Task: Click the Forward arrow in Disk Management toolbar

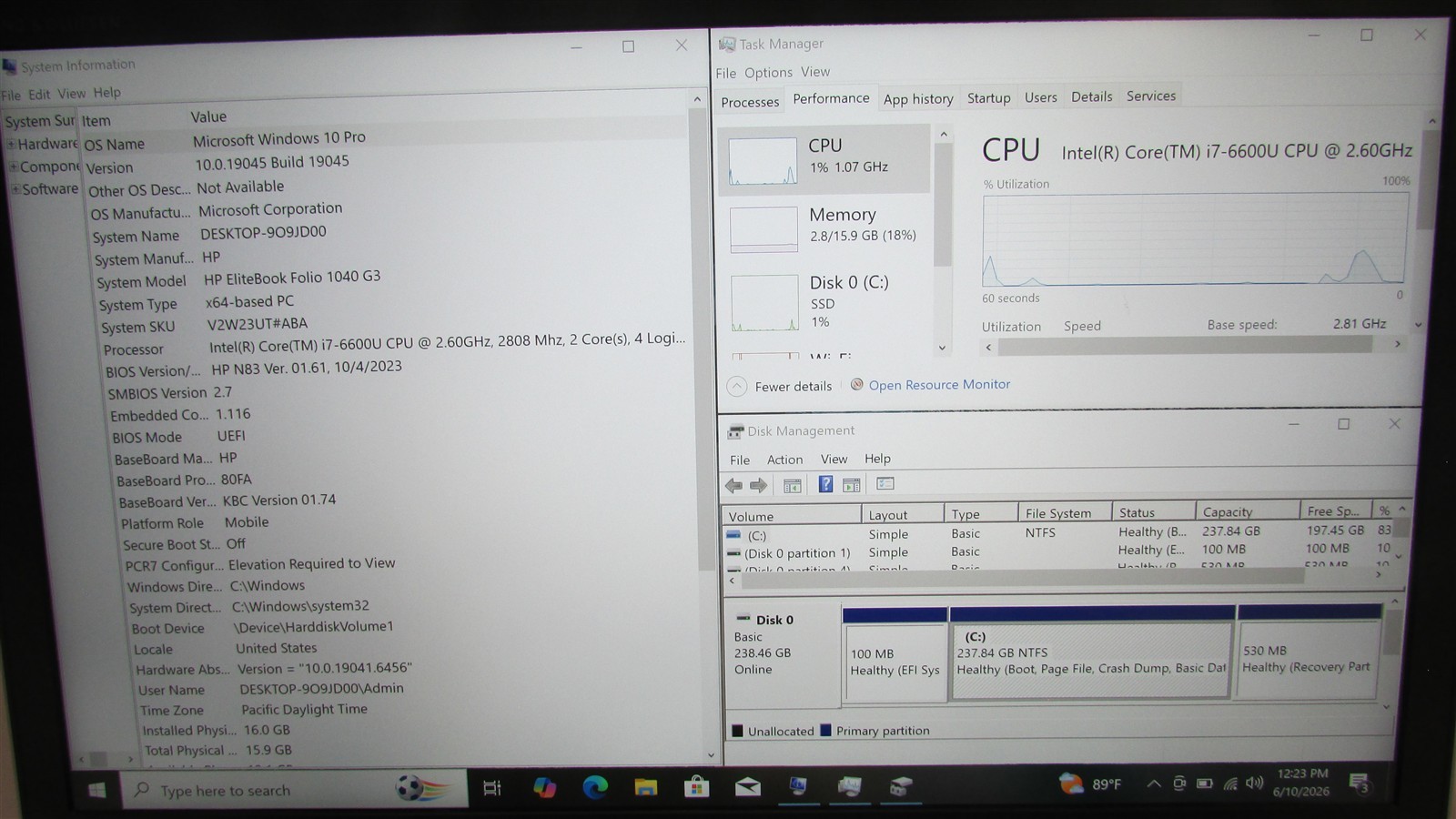Action: tap(758, 485)
